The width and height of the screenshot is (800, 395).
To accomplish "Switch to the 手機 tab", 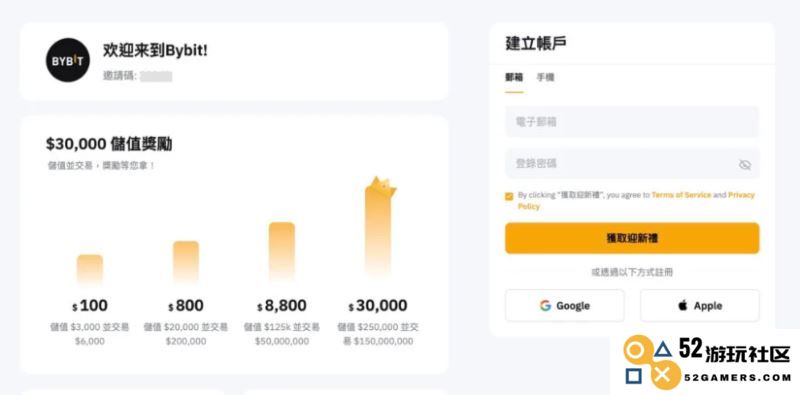I will point(545,78).
